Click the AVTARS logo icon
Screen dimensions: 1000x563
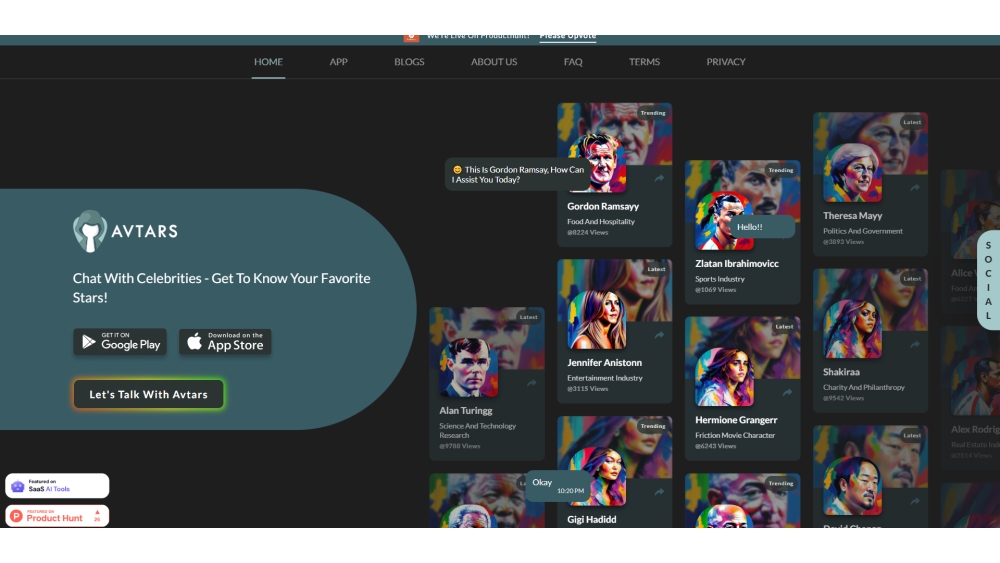90,231
